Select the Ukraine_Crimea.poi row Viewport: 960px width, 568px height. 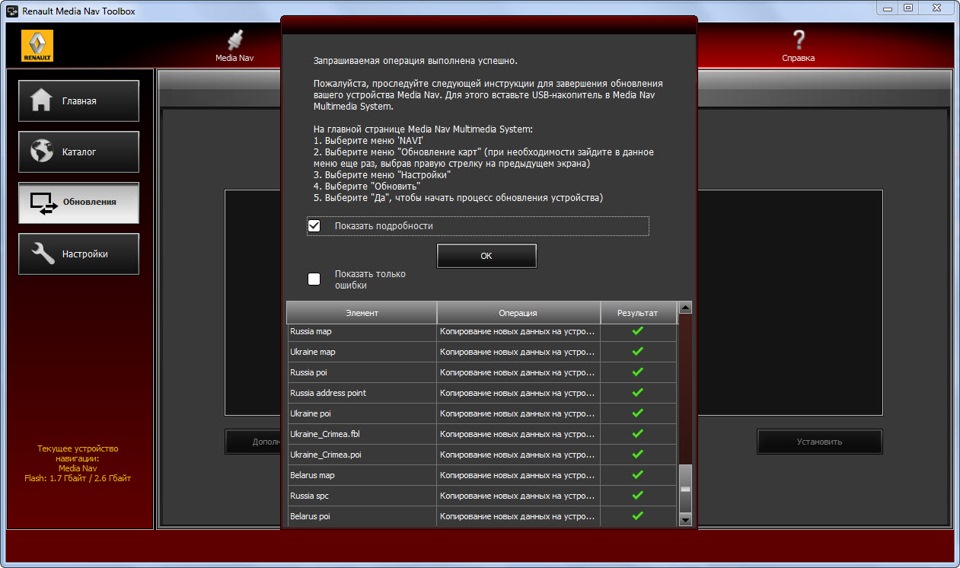pyautogui.click(x=481, y=455)
